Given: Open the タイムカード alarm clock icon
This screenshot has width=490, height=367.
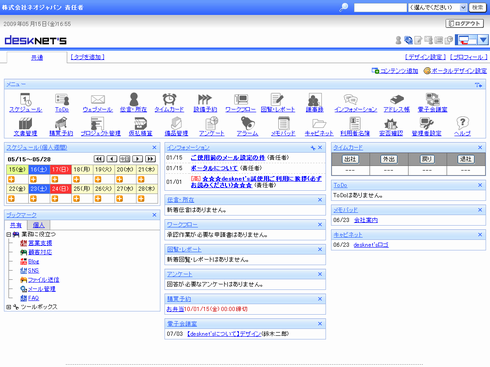Looking at the screenshot, I should 169,99.
